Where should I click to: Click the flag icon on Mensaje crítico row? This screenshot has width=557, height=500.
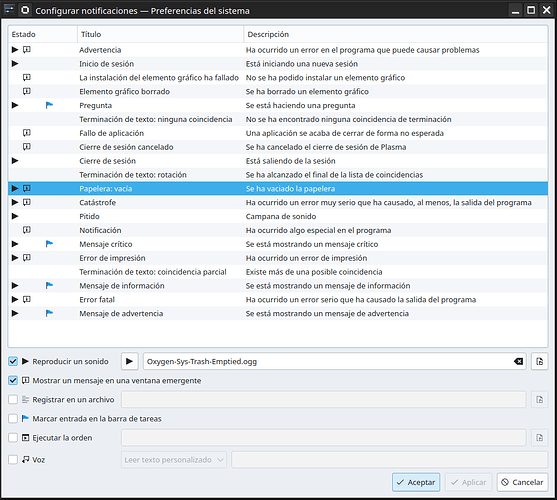[49, 244]
